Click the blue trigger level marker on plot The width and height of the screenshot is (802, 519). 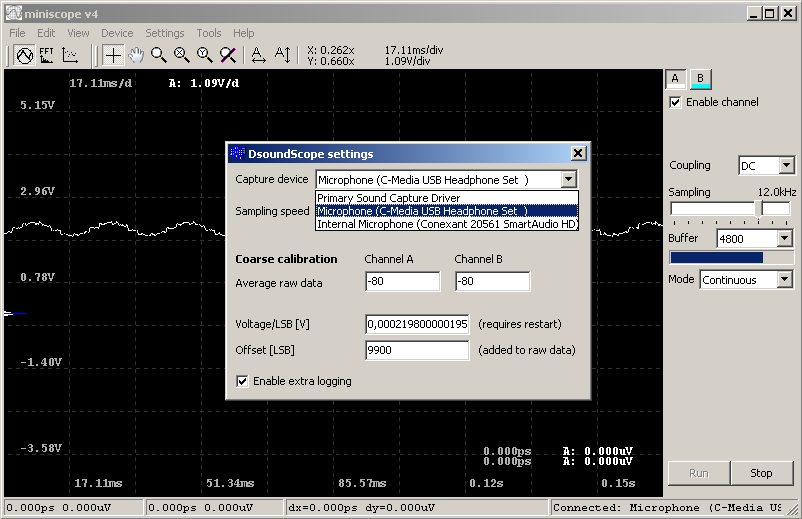point(14,313)
